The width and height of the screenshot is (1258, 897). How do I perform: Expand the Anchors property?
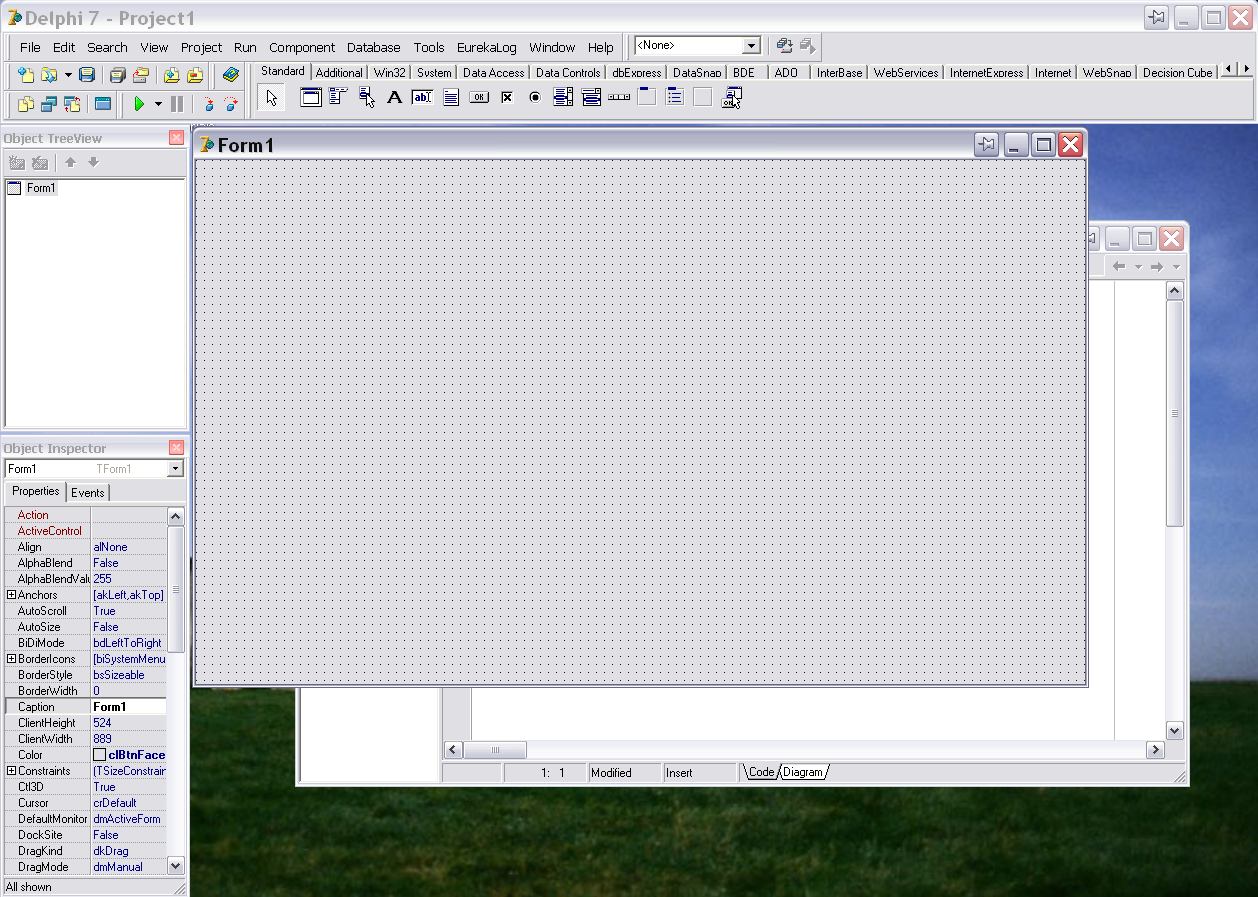12,595
